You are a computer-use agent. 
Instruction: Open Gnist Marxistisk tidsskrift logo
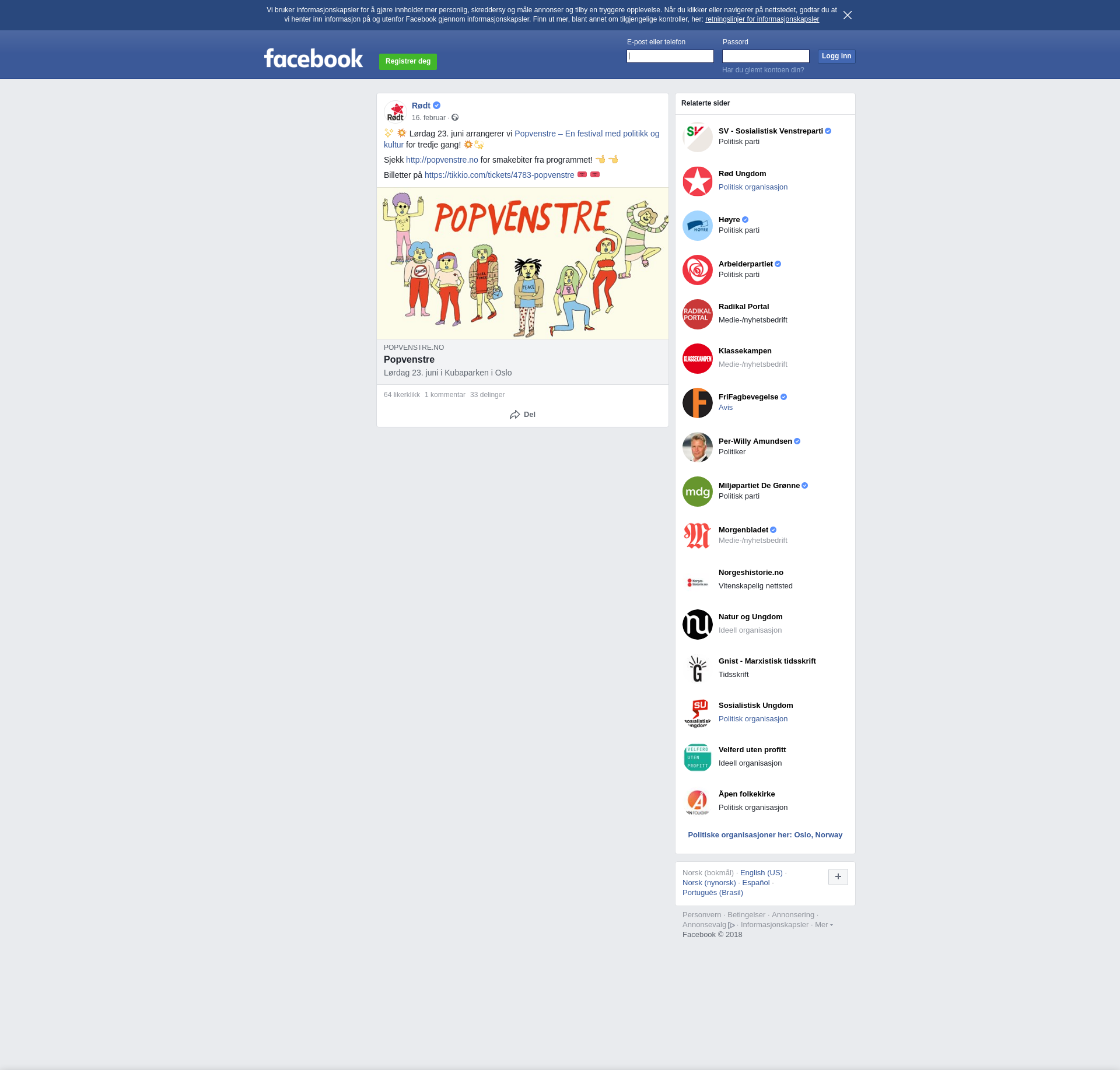698,669
